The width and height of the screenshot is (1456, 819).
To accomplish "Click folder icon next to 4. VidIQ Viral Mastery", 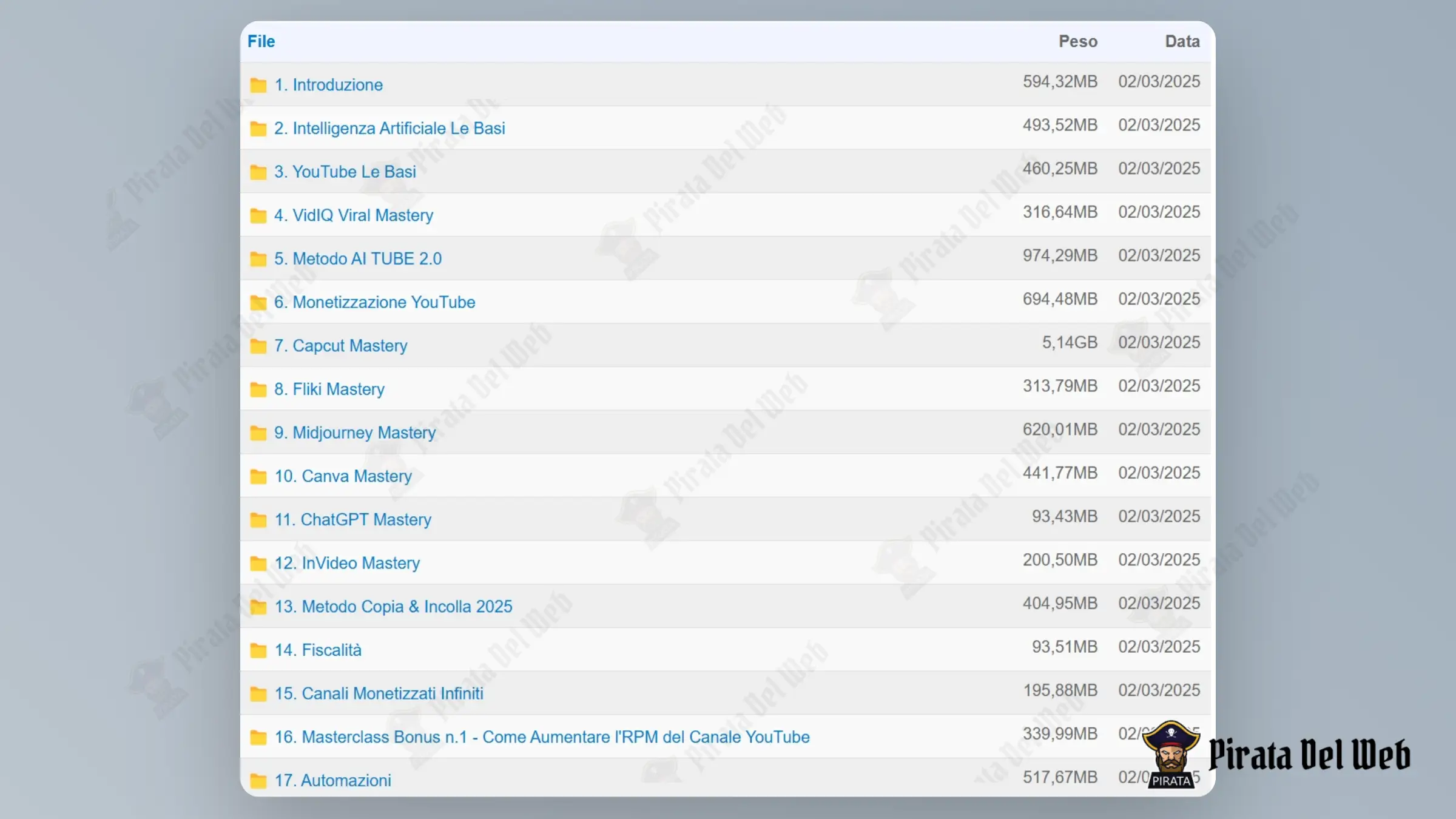I will 258,216.
